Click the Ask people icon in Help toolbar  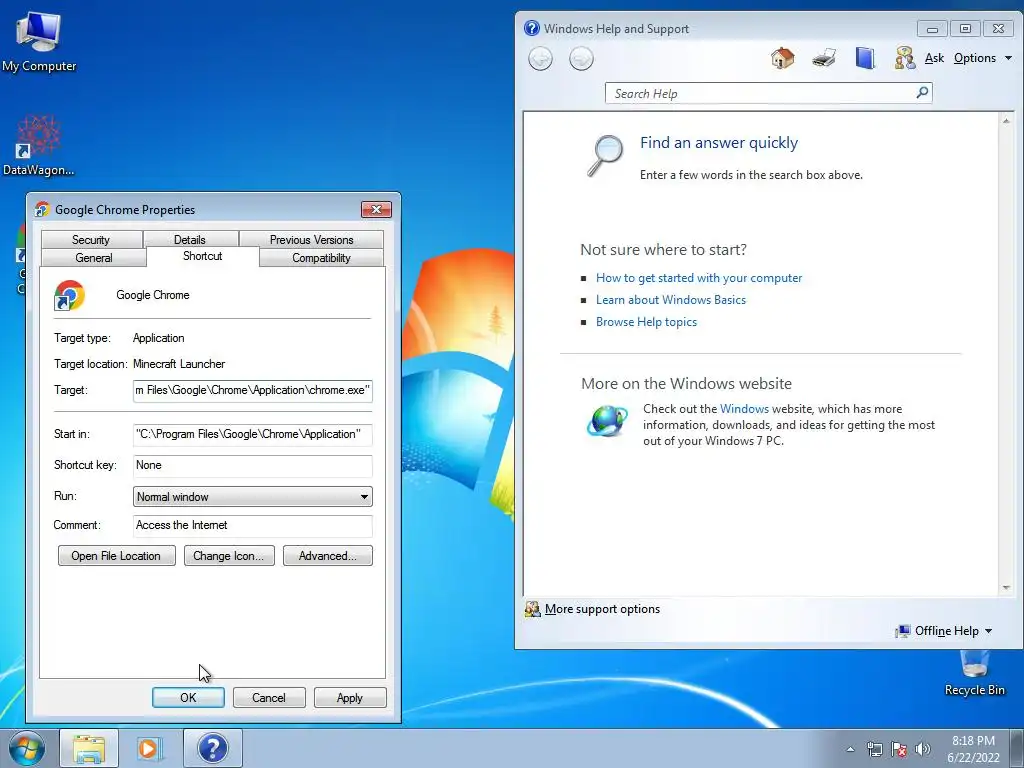point(905,58)
